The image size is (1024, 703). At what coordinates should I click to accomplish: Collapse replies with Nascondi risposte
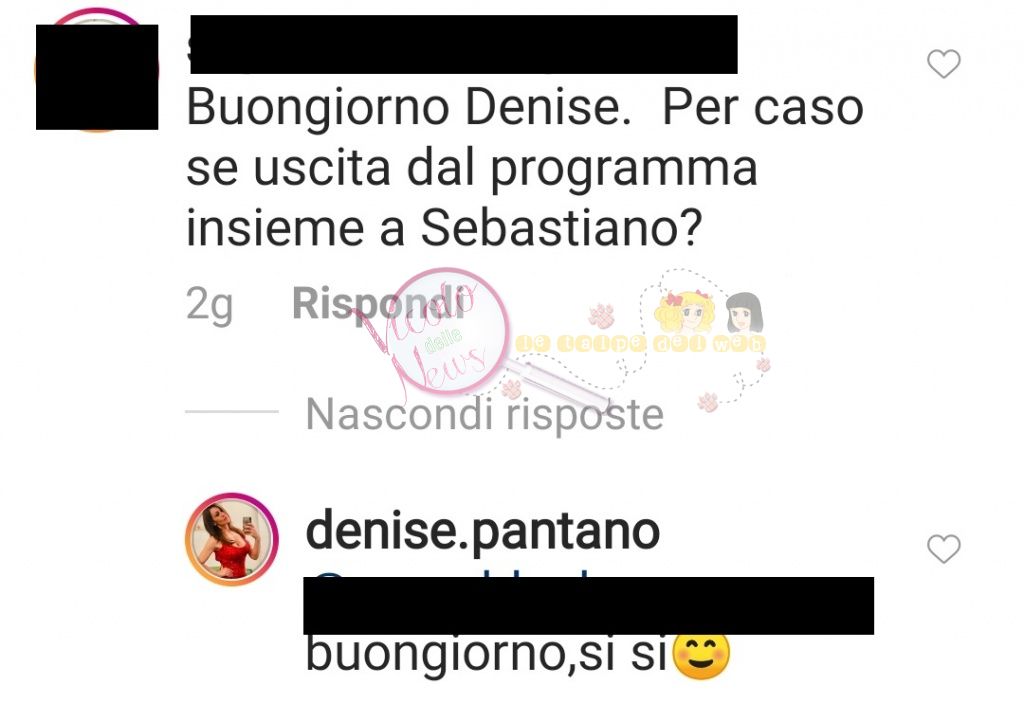[x=485, y=415]
